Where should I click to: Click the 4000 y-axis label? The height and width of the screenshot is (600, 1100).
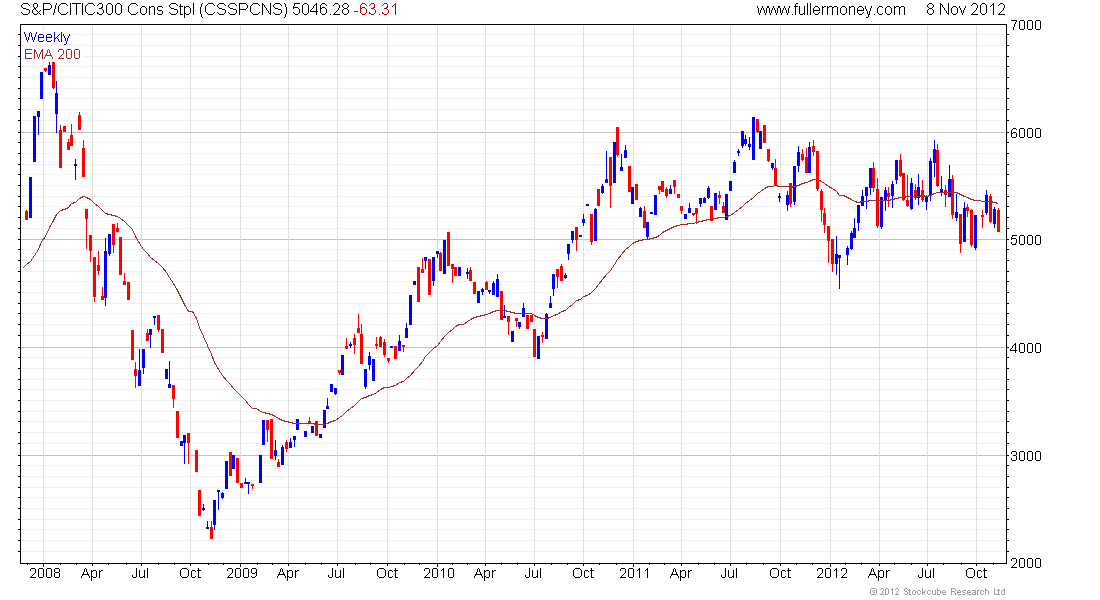pos(1026,348)
